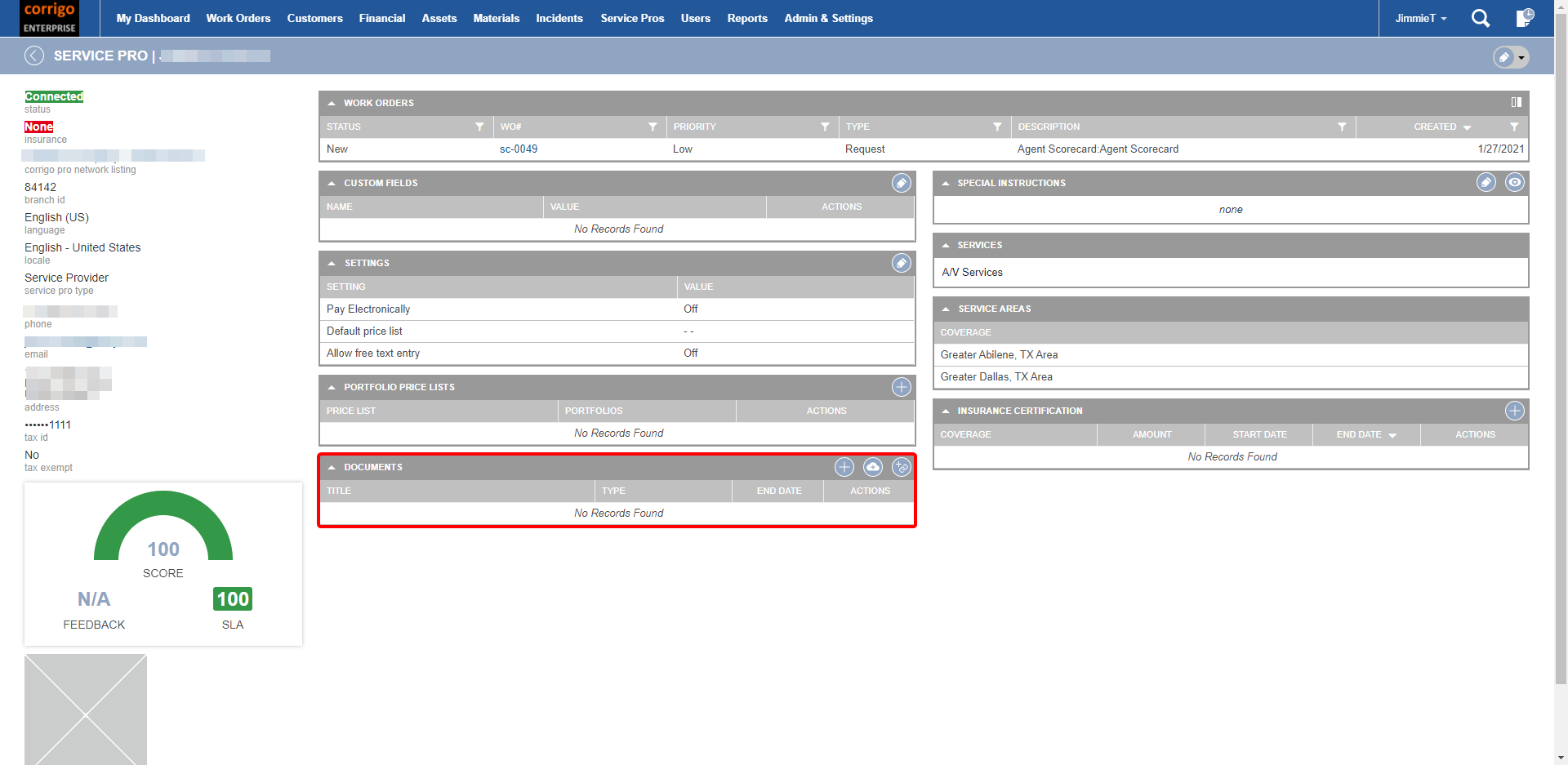Open Work Orders menu
The width and height of the screenshot is (1568, 765).
click(238, 18)
